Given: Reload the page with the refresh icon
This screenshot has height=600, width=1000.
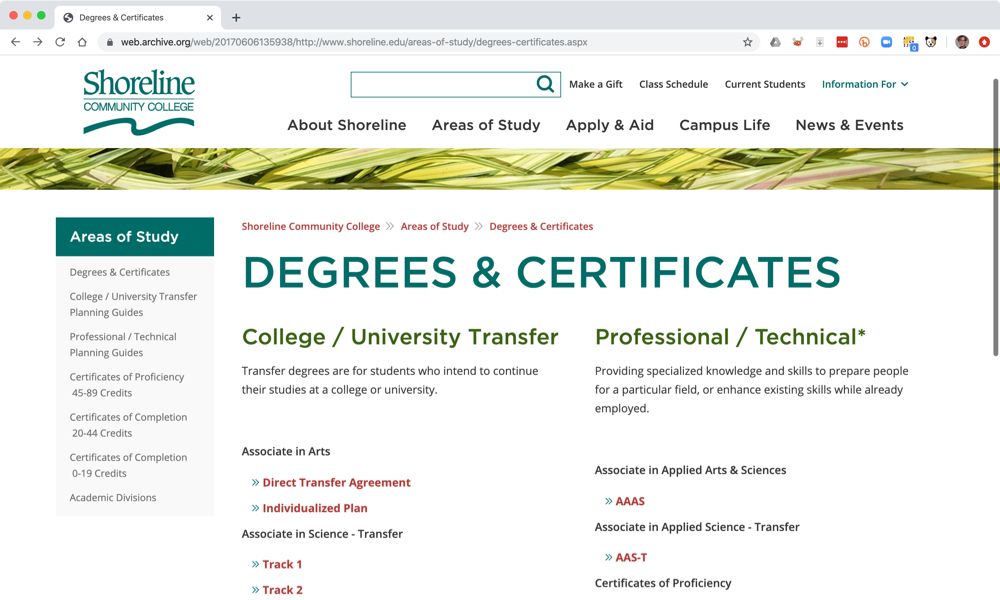Looking at the screenshot, I should pyautogui.click(x=60, y=42).
